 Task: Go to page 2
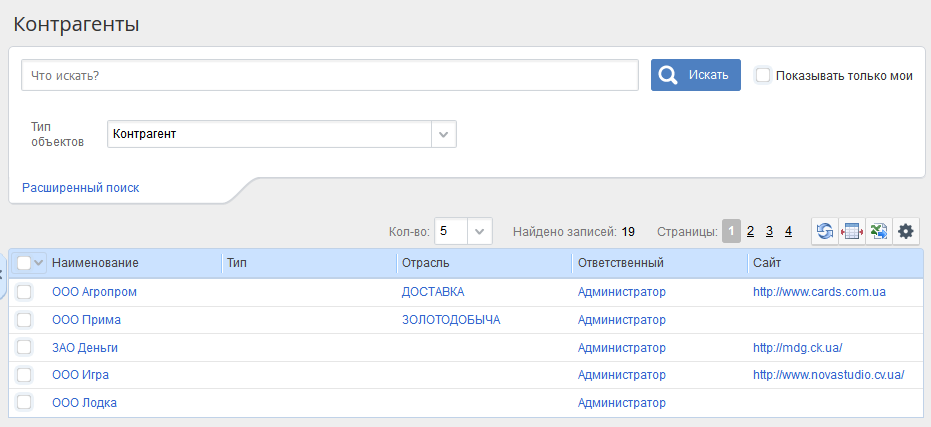750,231
